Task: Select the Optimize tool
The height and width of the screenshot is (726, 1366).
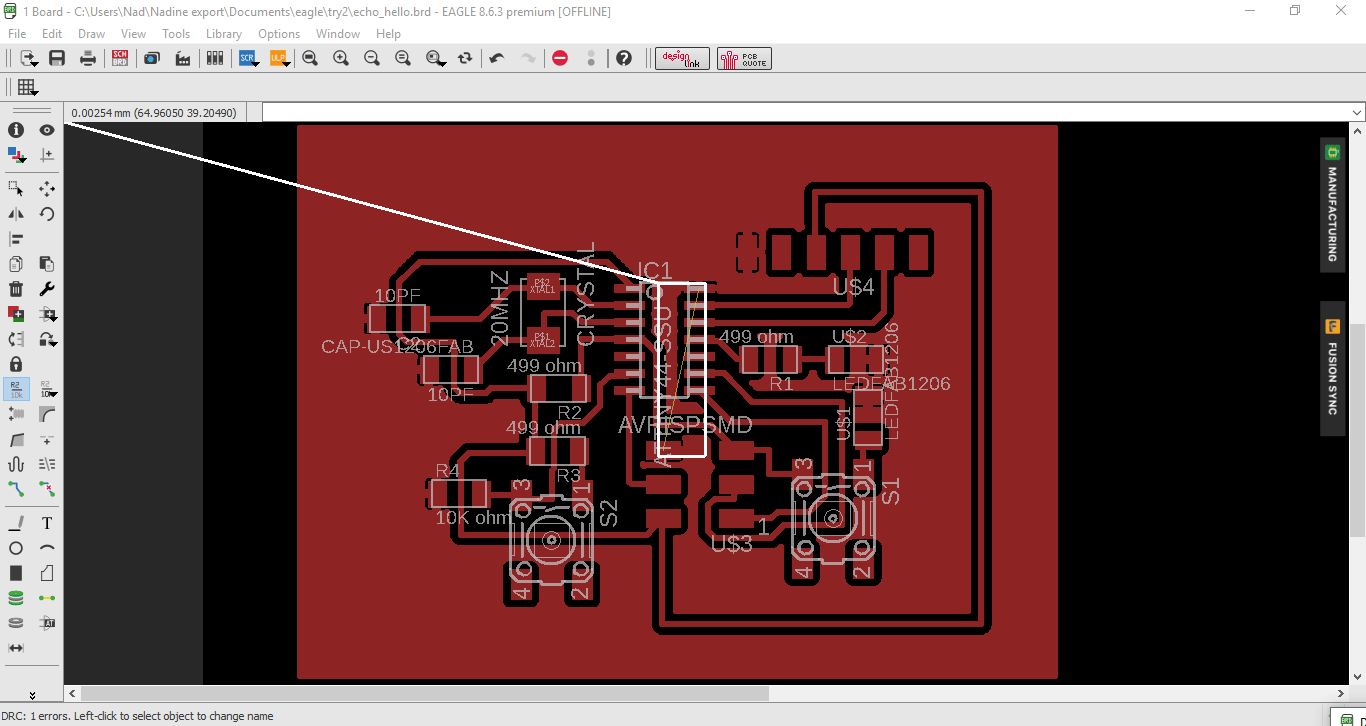Action: pyautogui.click(x=16, y=414)
